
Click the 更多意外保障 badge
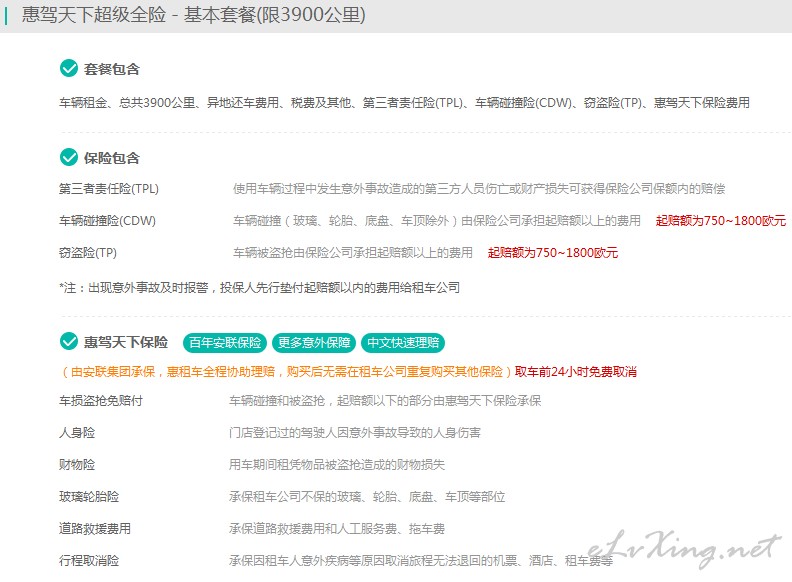314,343
